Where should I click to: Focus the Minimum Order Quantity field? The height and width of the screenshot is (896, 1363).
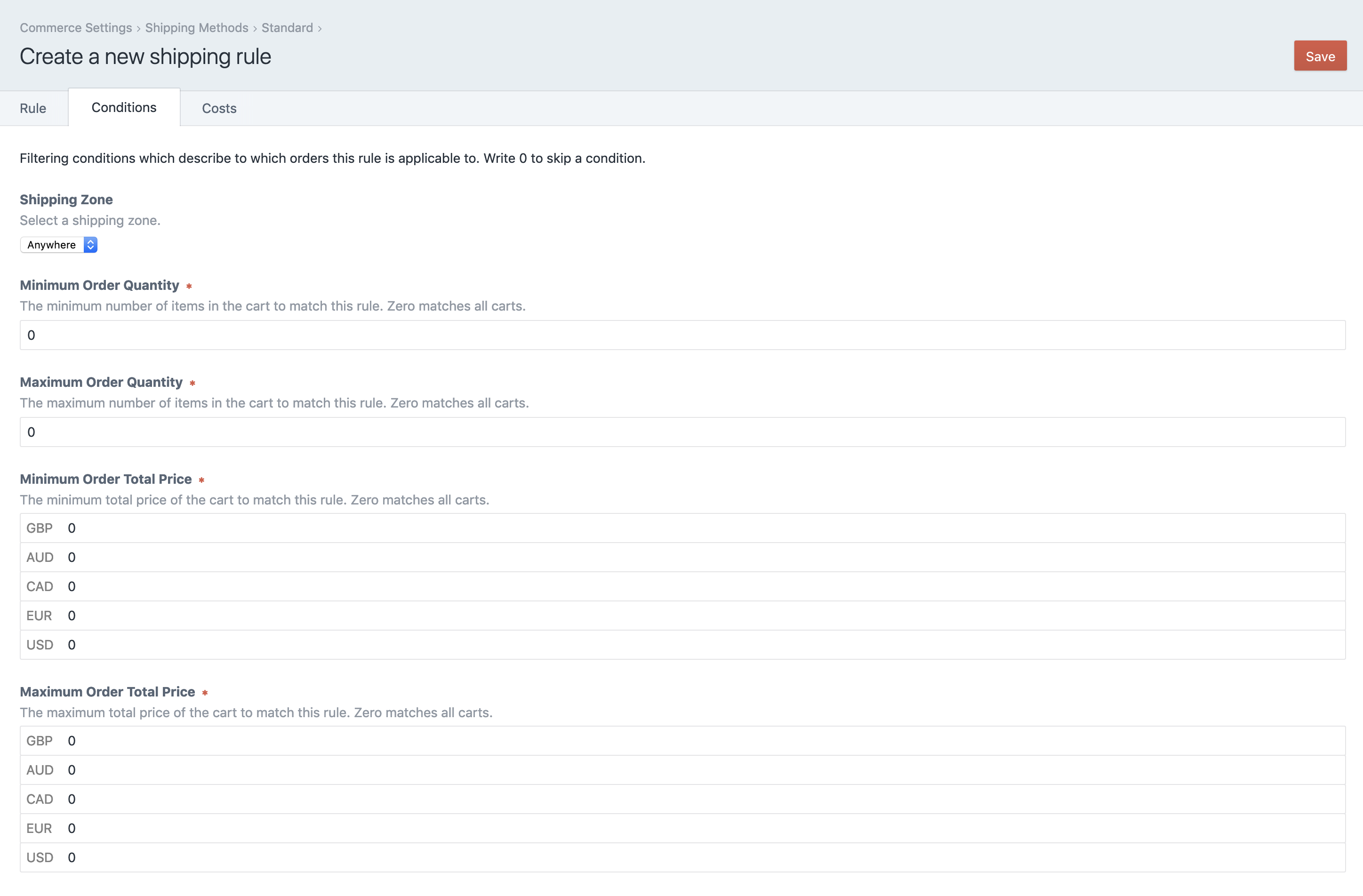click(x=681, y=335)
